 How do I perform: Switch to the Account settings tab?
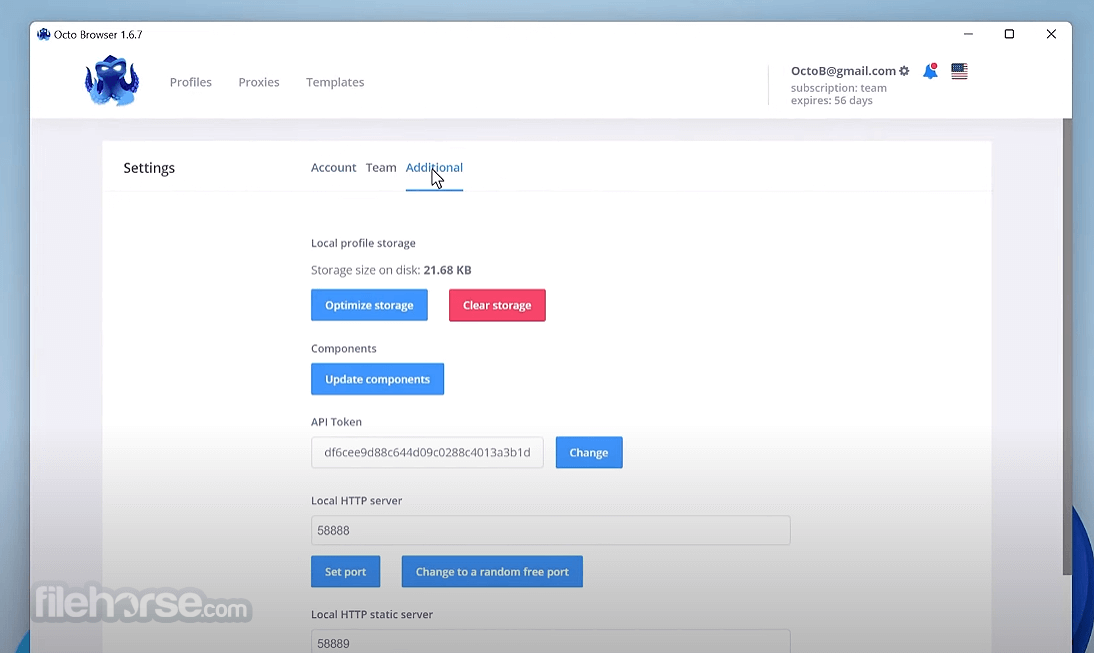[x=334, y=167]
